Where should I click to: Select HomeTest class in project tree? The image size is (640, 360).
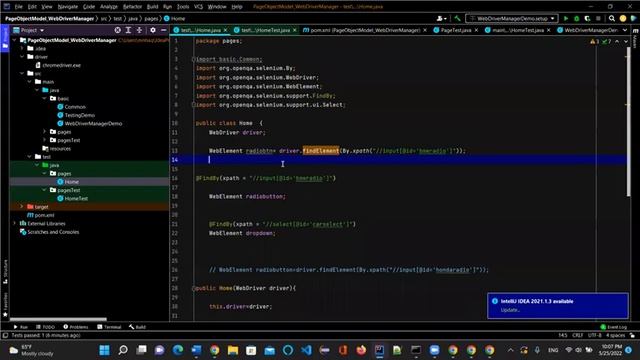click(76, 198)
